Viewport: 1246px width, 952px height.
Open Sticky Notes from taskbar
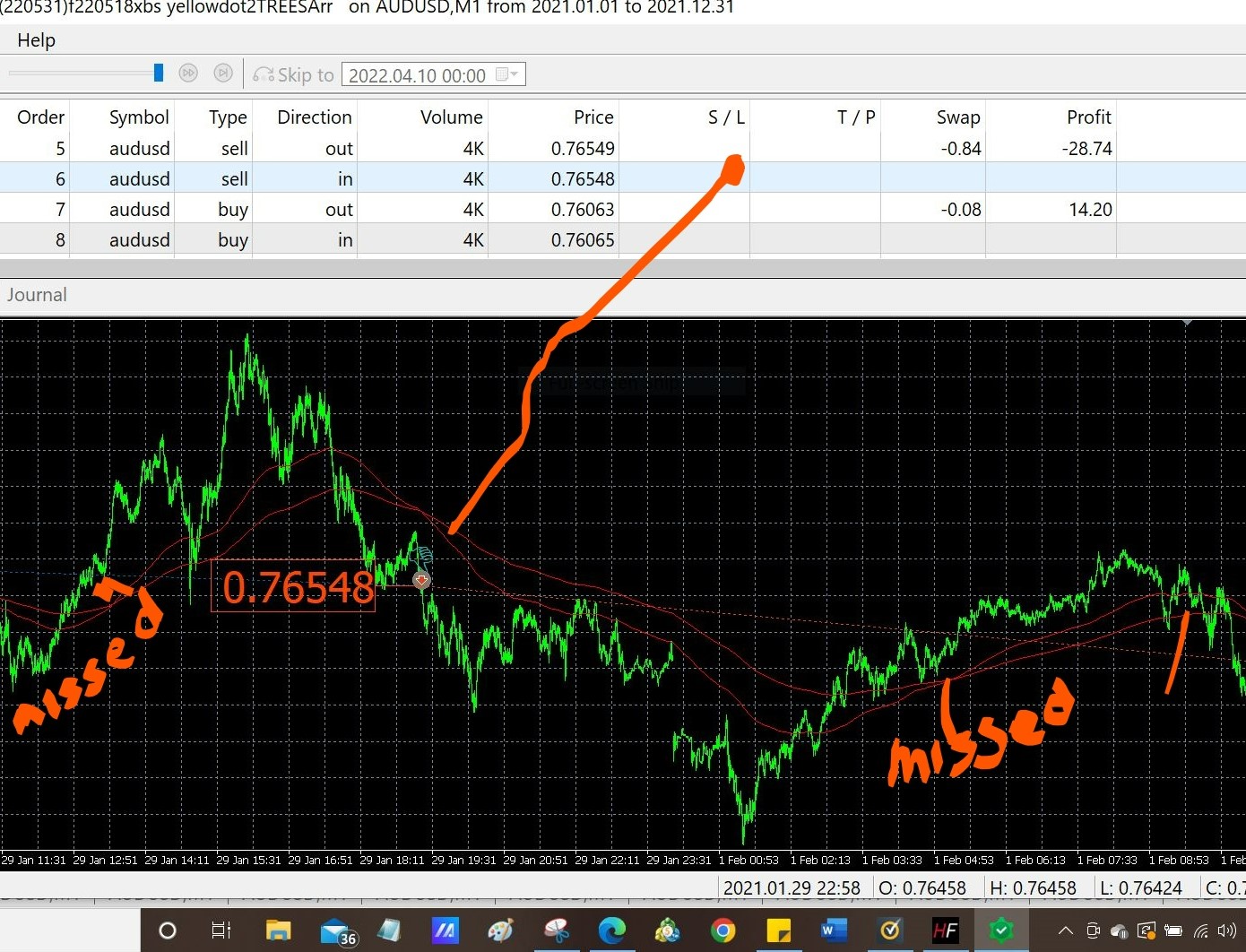coord(778,930)
